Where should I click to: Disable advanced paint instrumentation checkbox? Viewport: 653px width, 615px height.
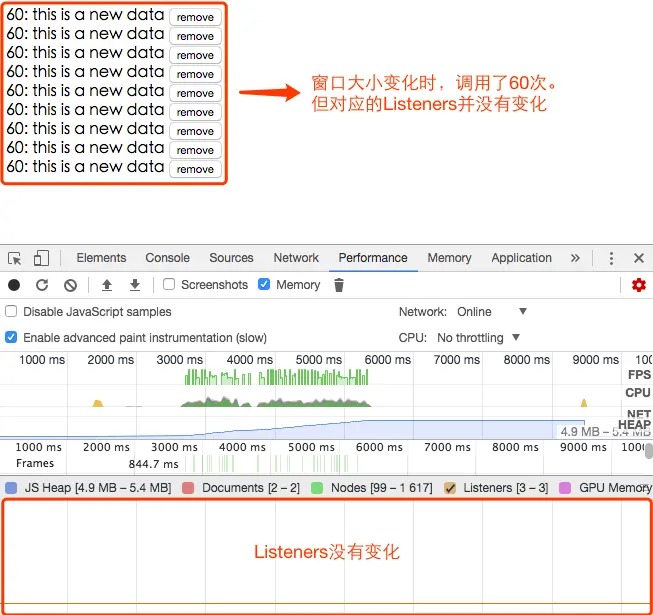point(11,337)
